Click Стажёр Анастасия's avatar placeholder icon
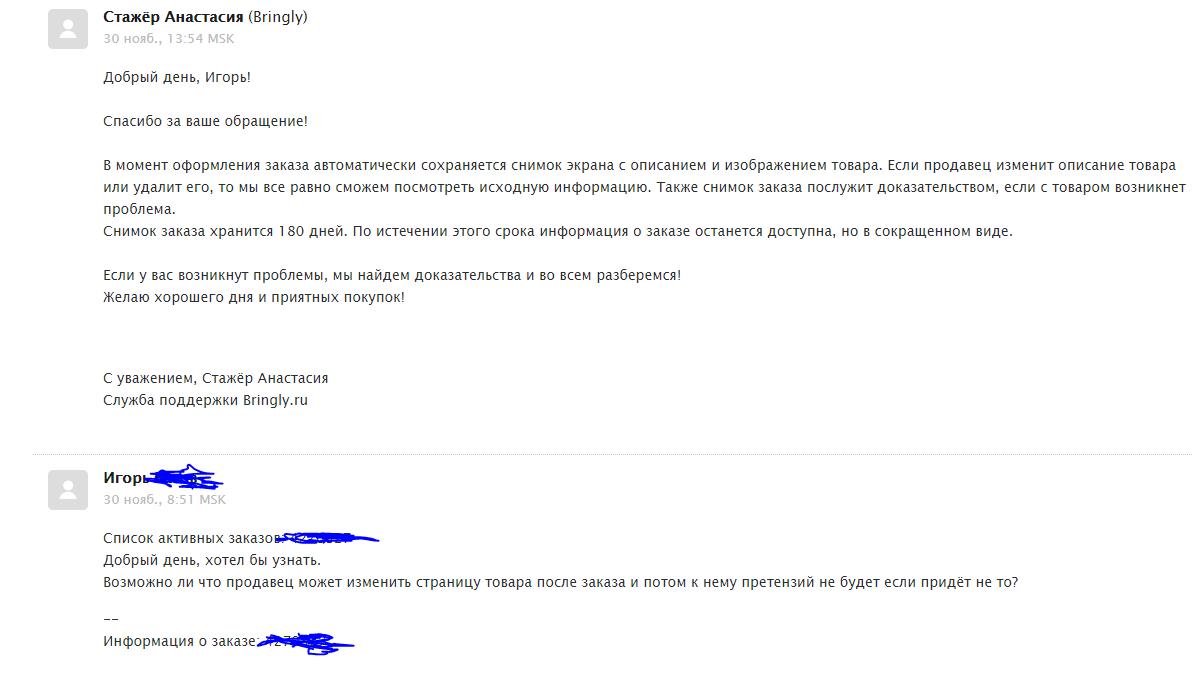 coord(68,29)
